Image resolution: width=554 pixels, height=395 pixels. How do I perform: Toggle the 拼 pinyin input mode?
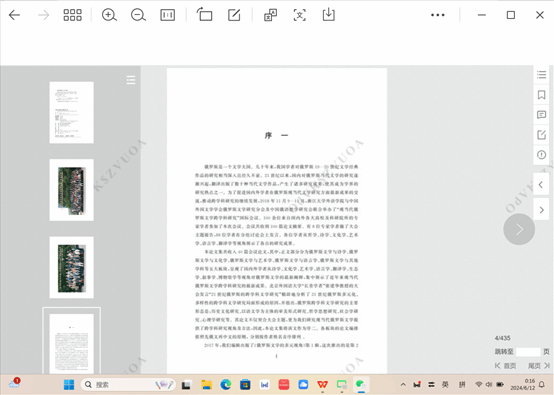point(462,384)
